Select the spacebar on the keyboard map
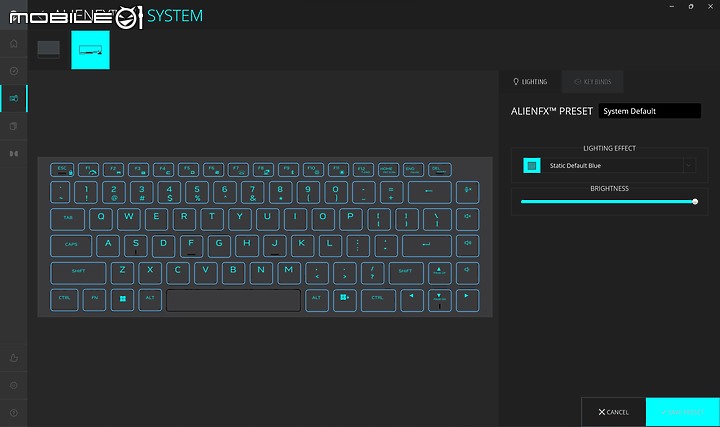720x427 pixels. point(233,300)
